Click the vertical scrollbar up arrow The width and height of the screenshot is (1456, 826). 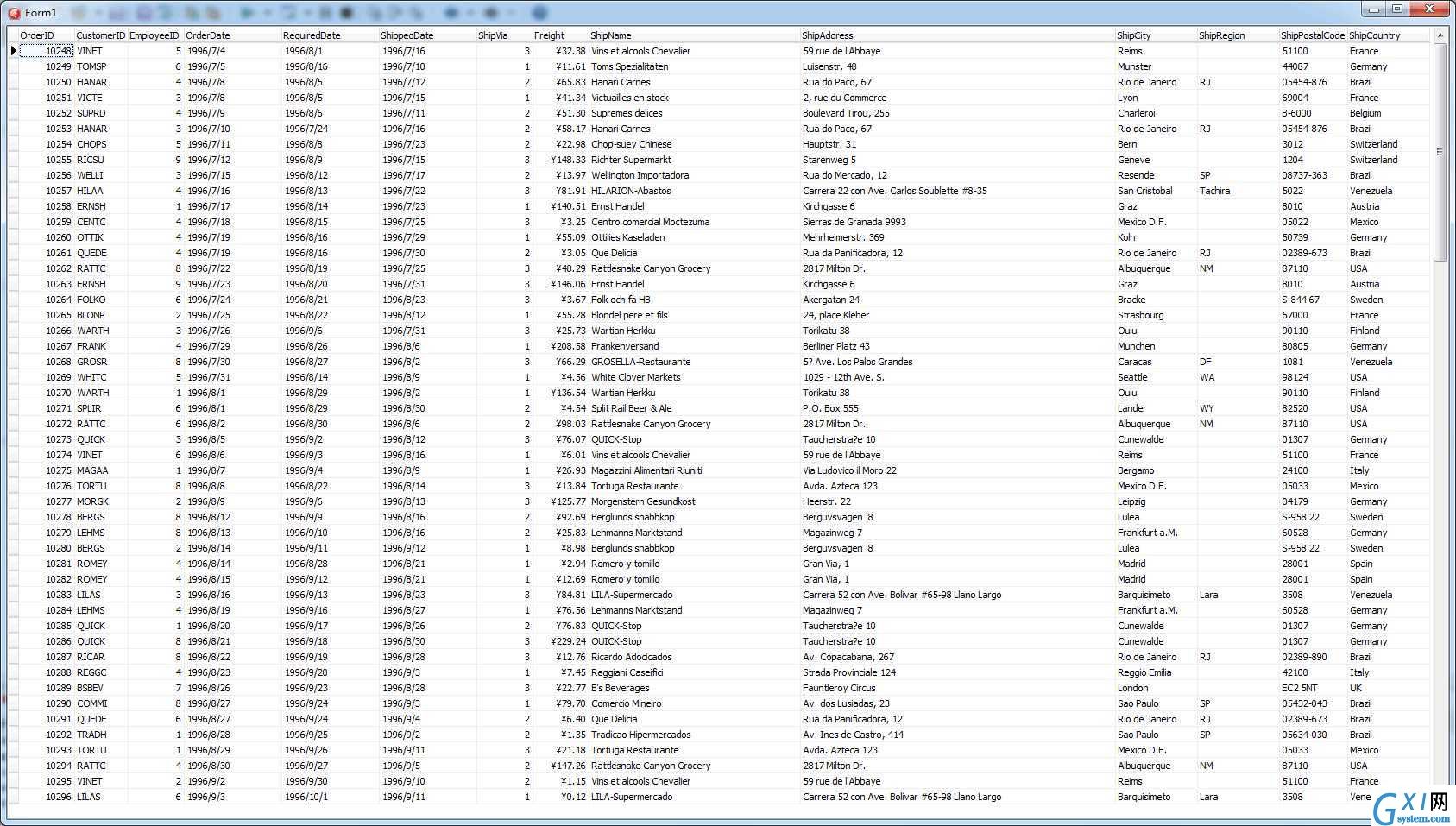(1440, 35)
